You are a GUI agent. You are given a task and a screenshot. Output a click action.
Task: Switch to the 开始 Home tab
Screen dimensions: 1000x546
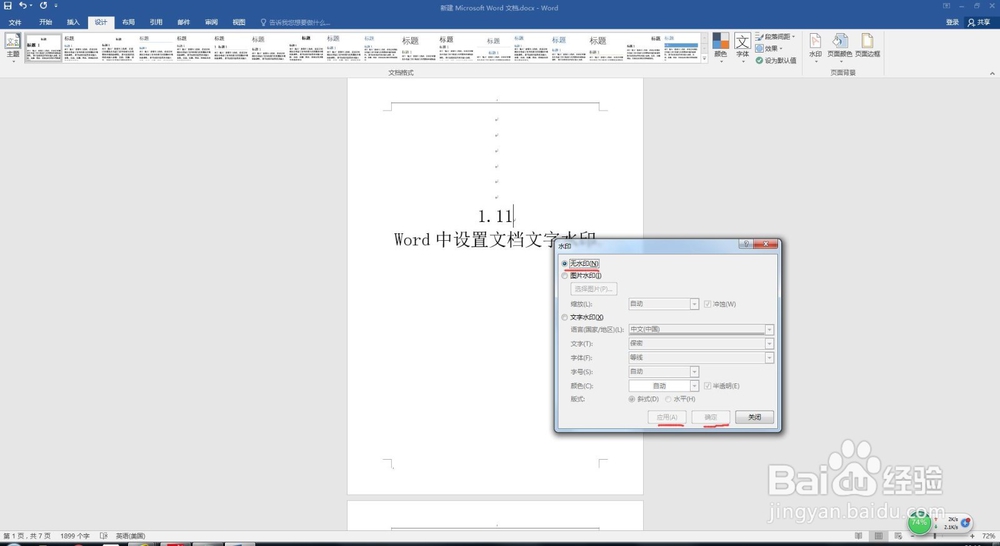pos(45,22)
